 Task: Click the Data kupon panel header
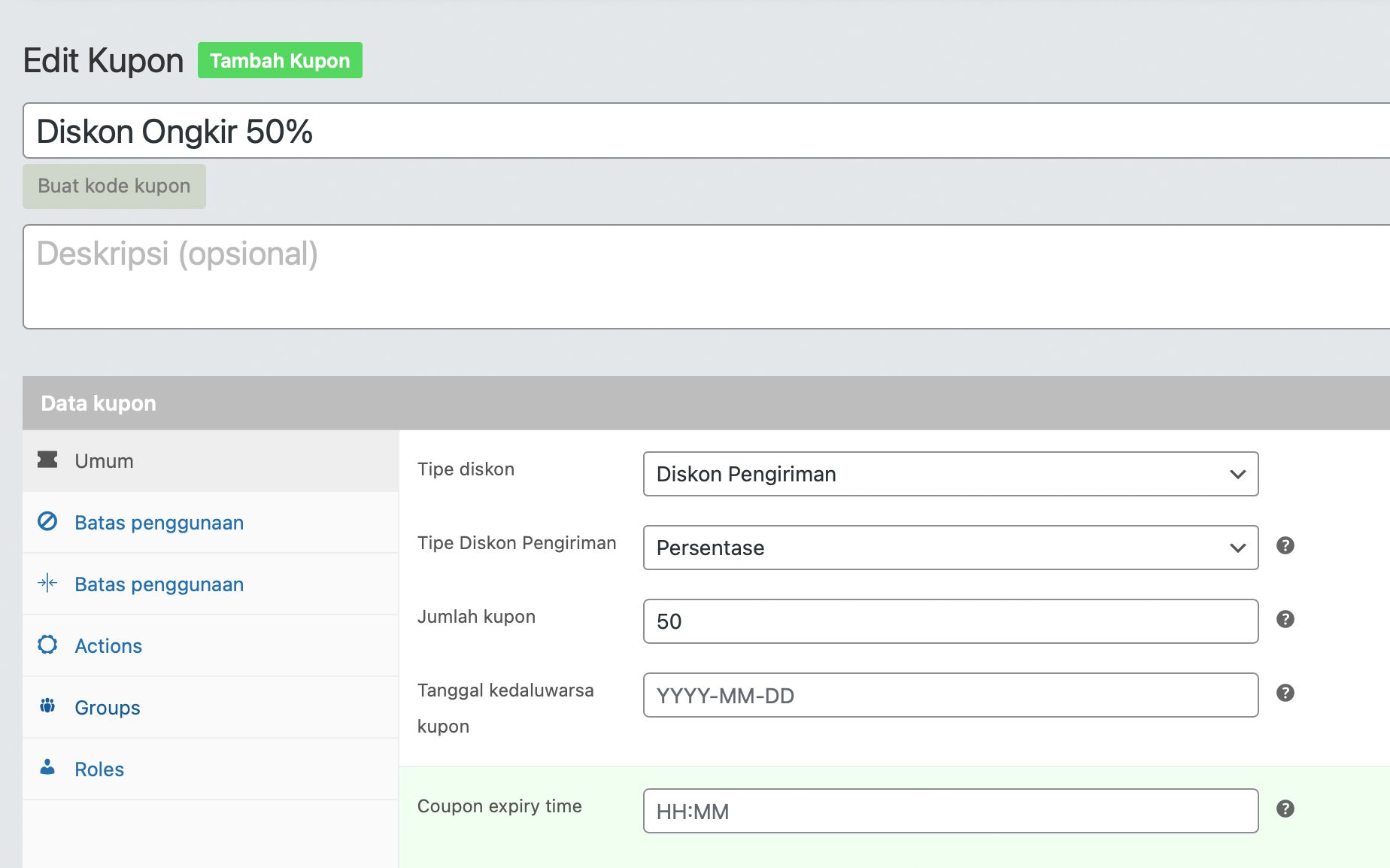(x=706, y=403)
